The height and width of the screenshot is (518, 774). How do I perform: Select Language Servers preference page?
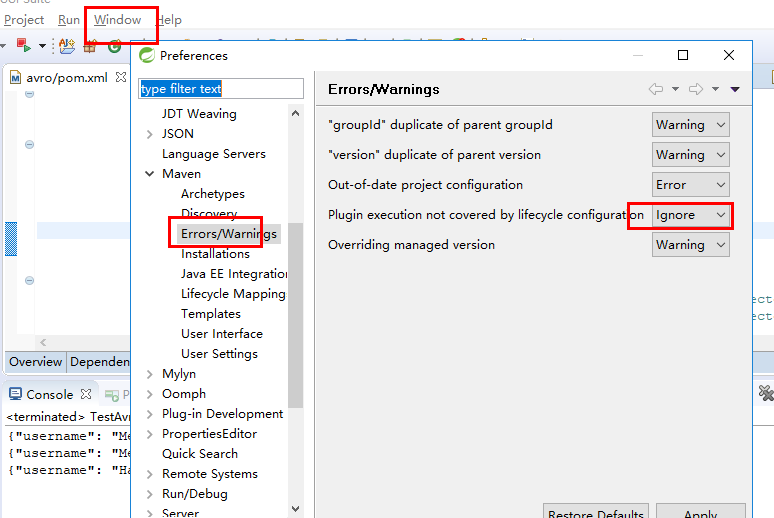pyautogui.click(x=214, y=154)
